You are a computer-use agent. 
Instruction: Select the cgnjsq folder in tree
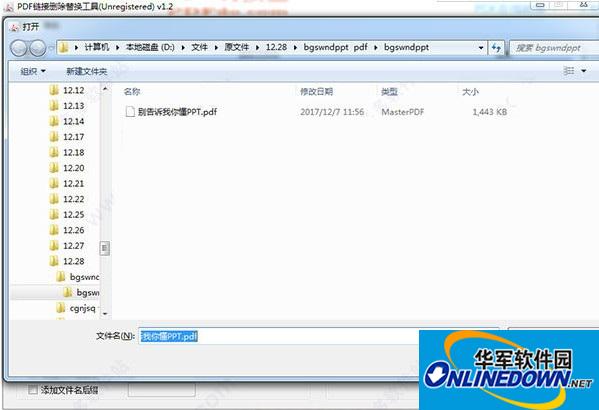click(83, 308)
